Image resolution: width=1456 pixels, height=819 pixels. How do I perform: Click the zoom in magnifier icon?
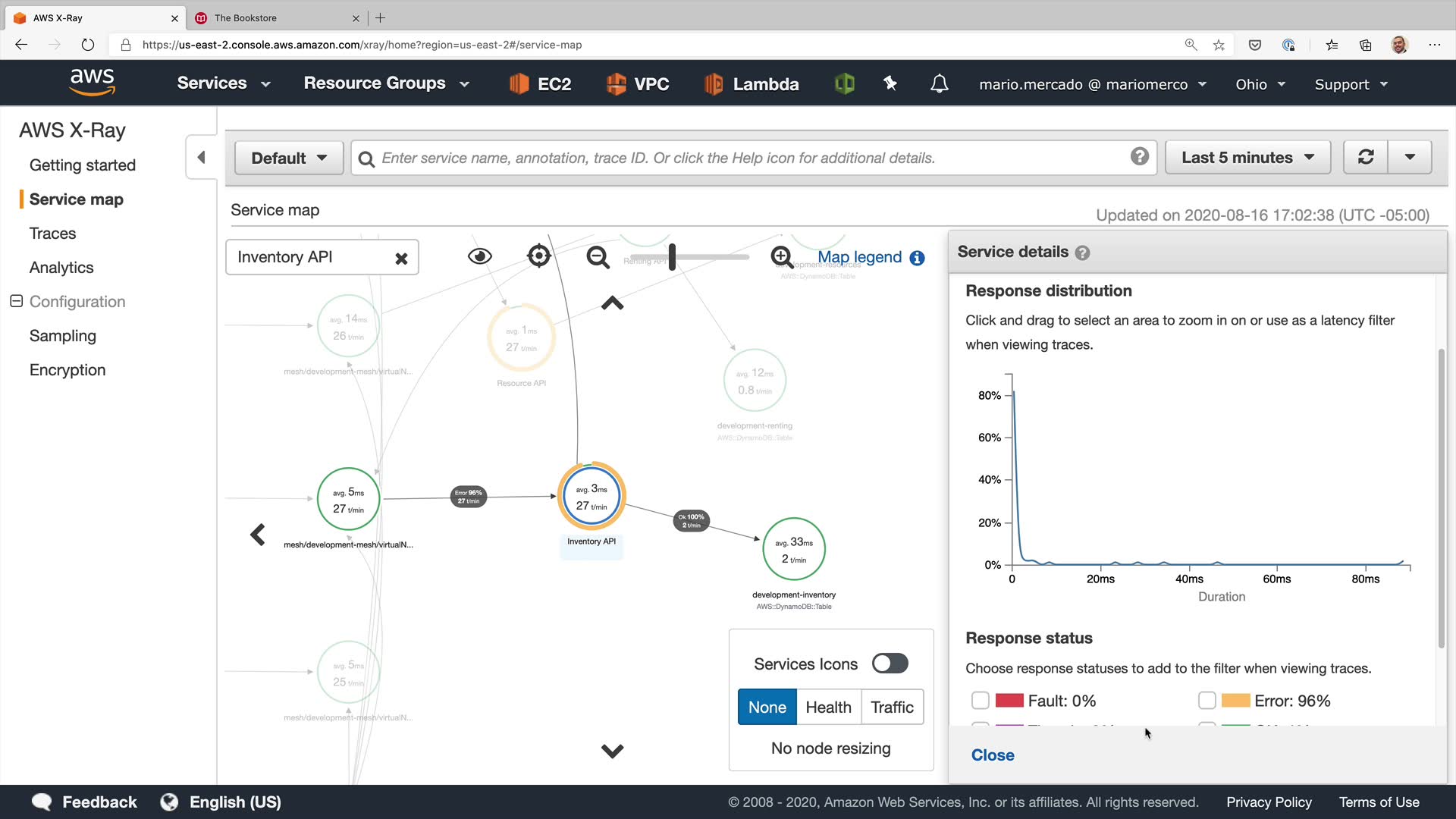tap(782, 257)
